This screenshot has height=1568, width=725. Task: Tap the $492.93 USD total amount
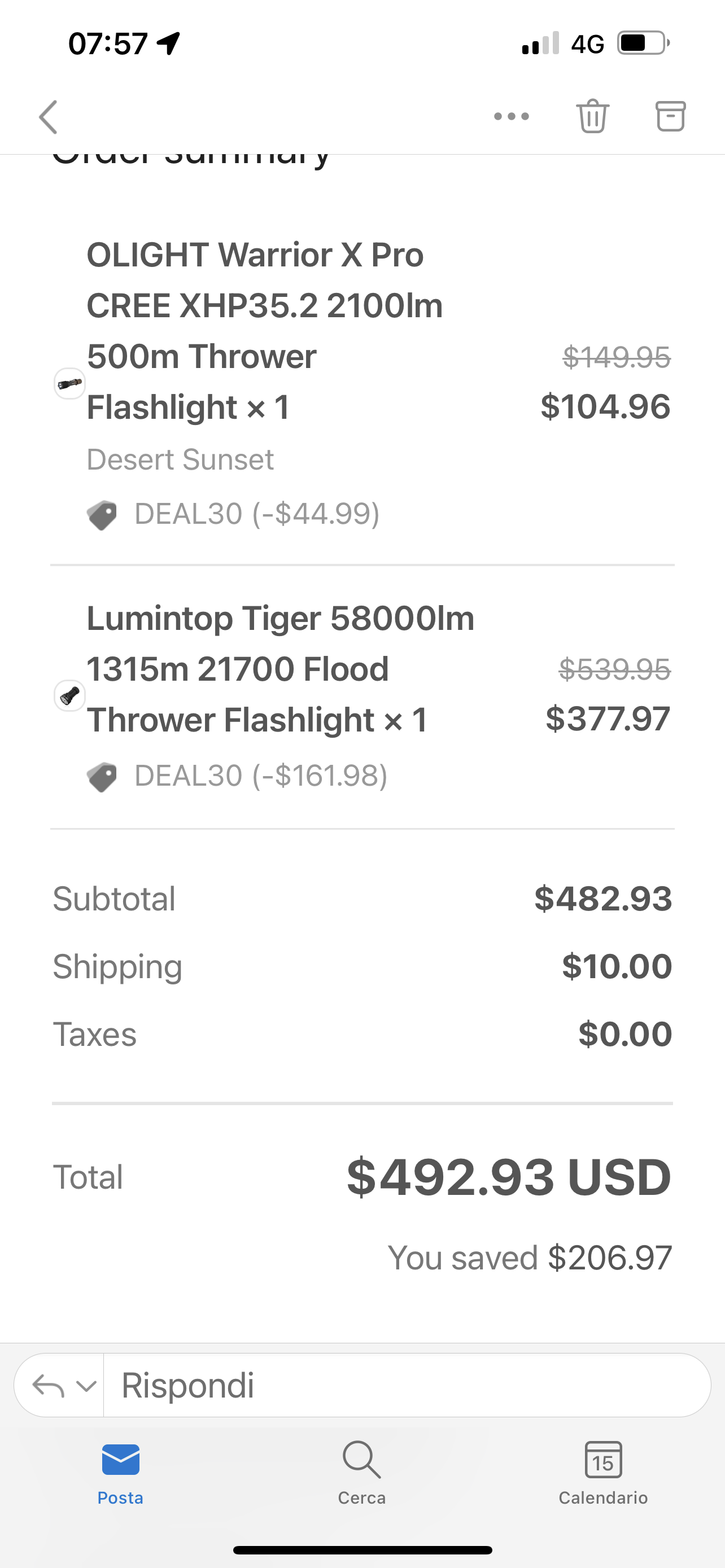[509, 1177]
